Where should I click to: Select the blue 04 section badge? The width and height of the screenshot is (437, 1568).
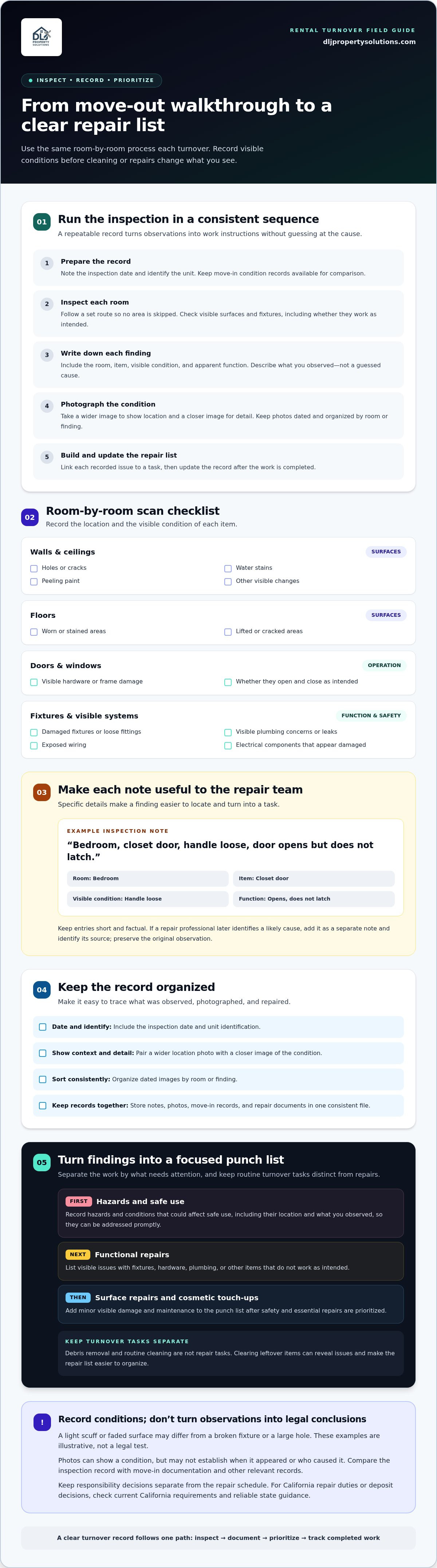coord(42,990)
